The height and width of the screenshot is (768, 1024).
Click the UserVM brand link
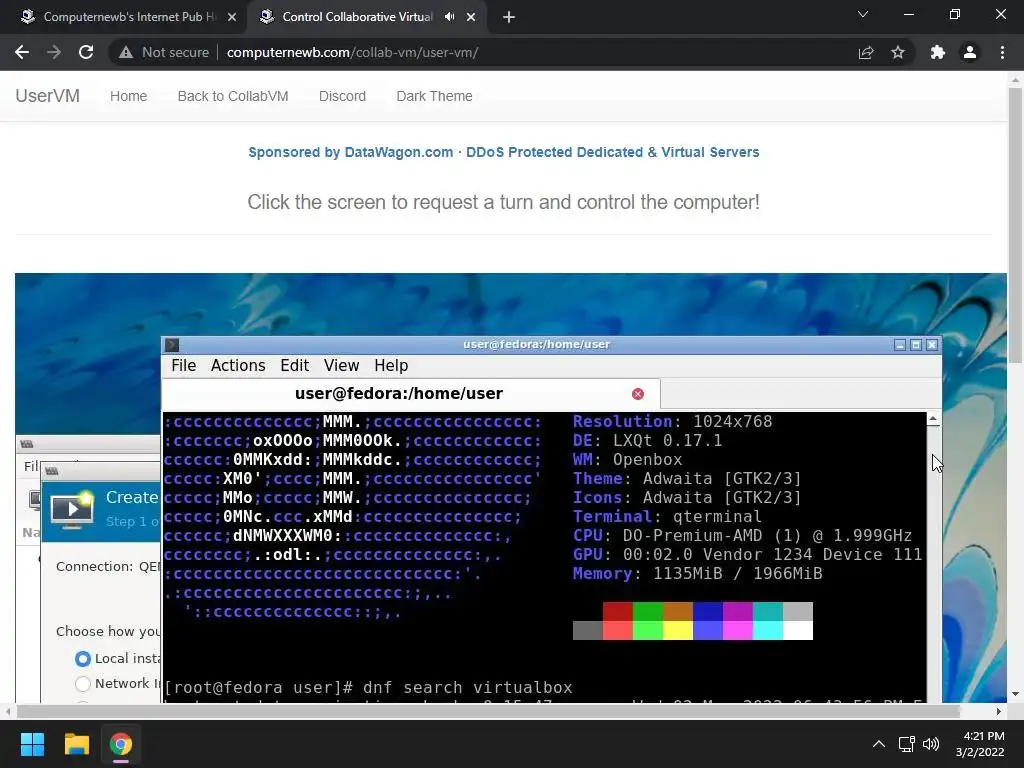48,96
